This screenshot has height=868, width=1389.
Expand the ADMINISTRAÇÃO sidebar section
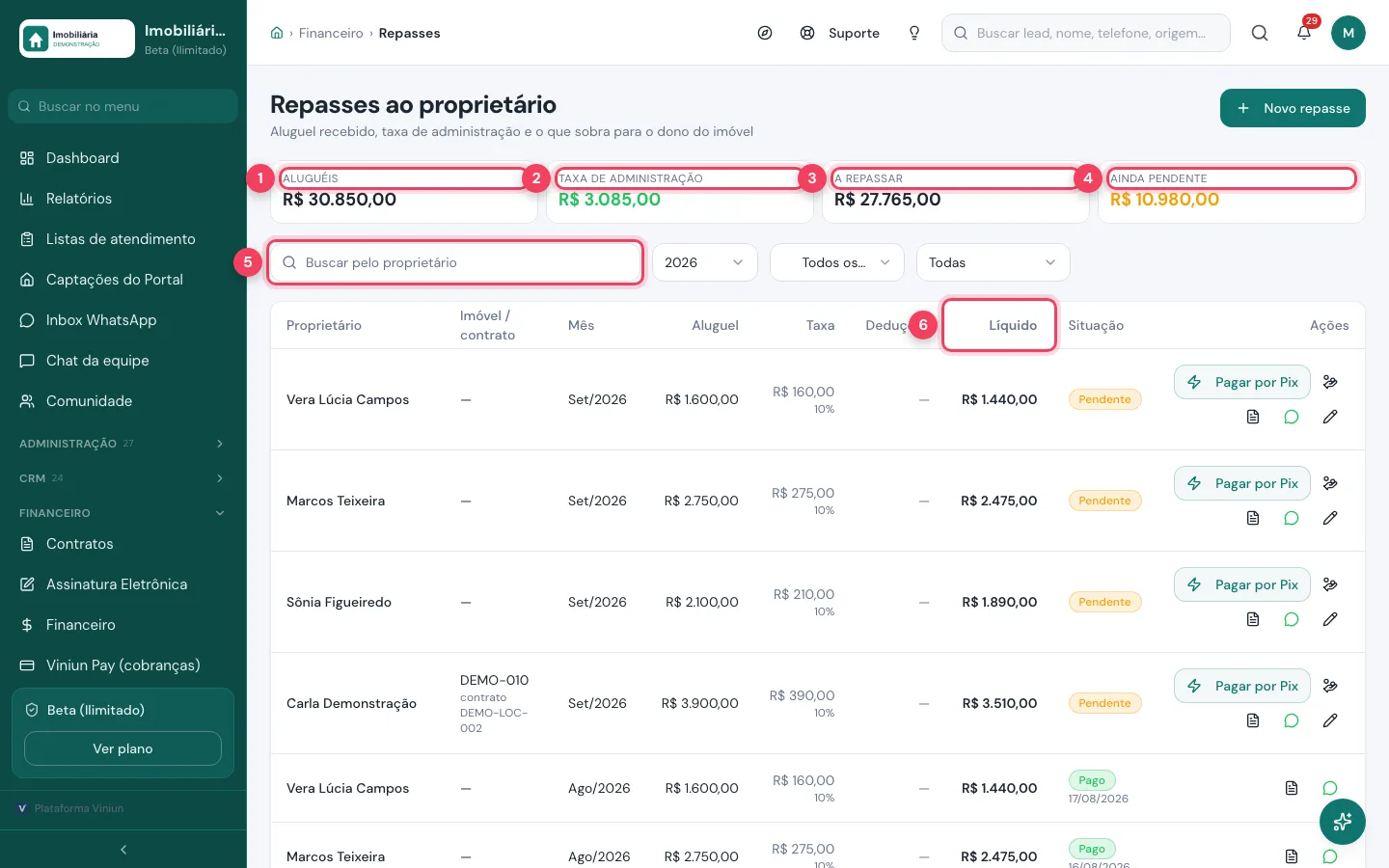(x=123, y=444)
